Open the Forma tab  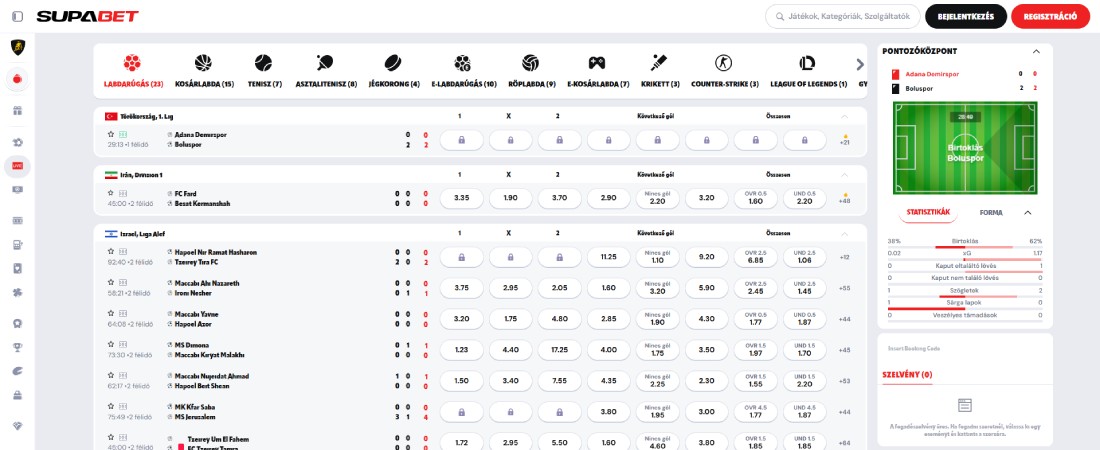click(991, 213)
